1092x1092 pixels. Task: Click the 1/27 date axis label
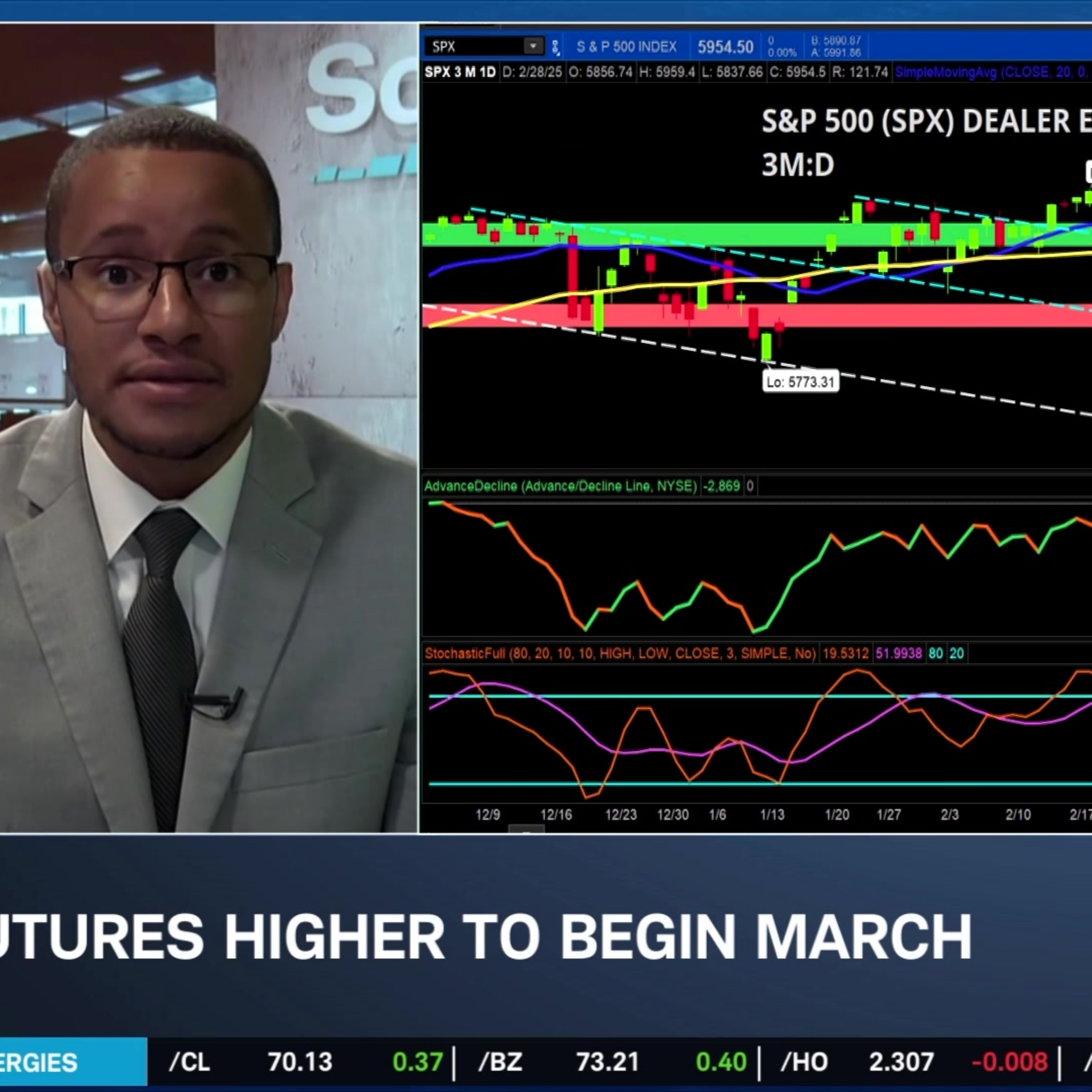889,815
